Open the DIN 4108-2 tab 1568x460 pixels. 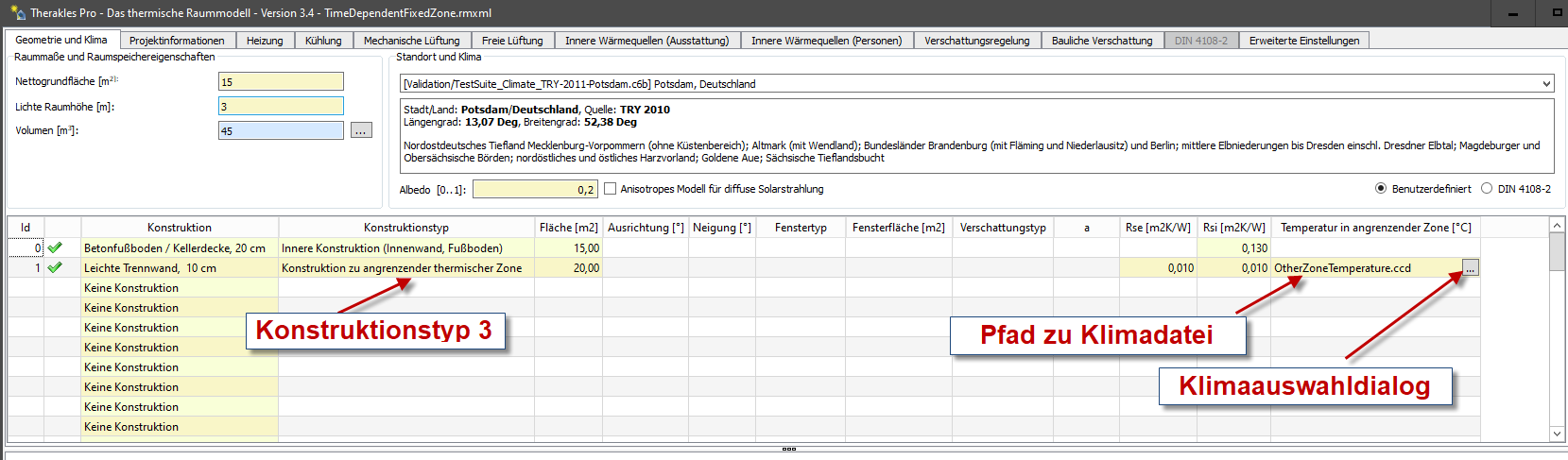coord(1201,41)
